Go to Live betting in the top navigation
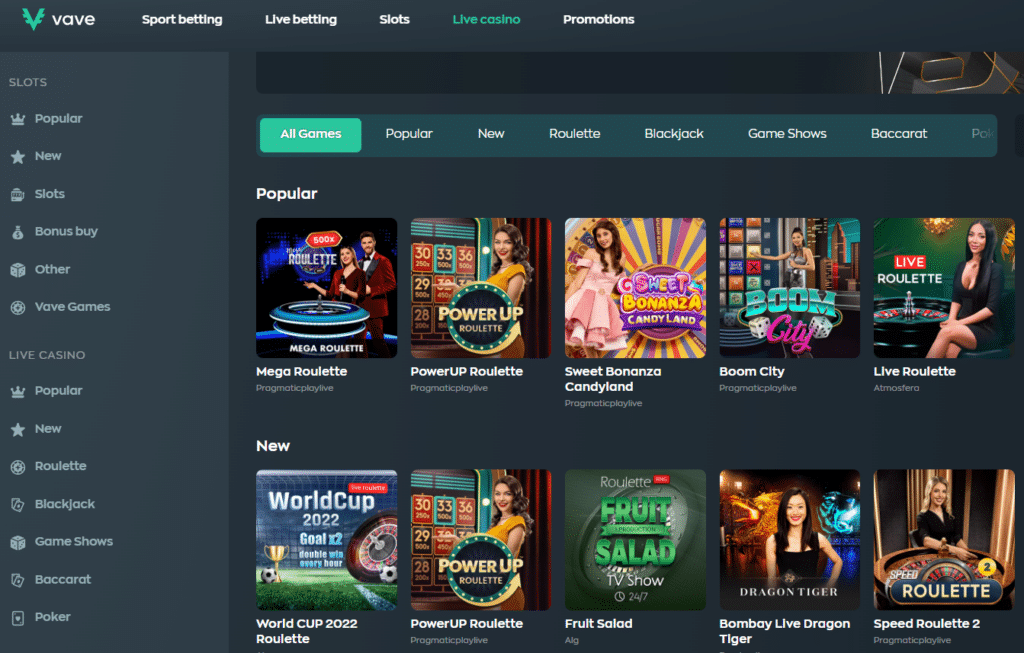The image size is (1024, 653). click(x=301, y=20)
